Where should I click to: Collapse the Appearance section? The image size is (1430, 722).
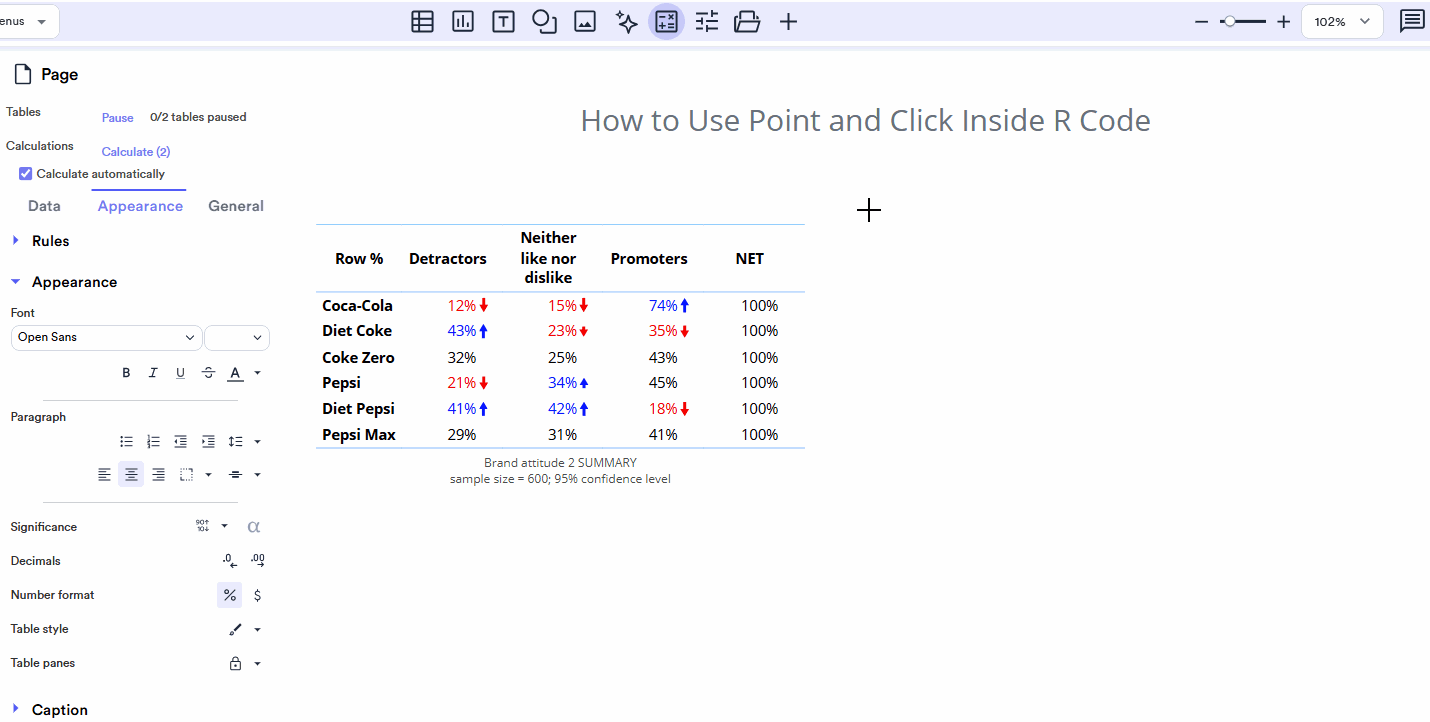tap(15, 282)
